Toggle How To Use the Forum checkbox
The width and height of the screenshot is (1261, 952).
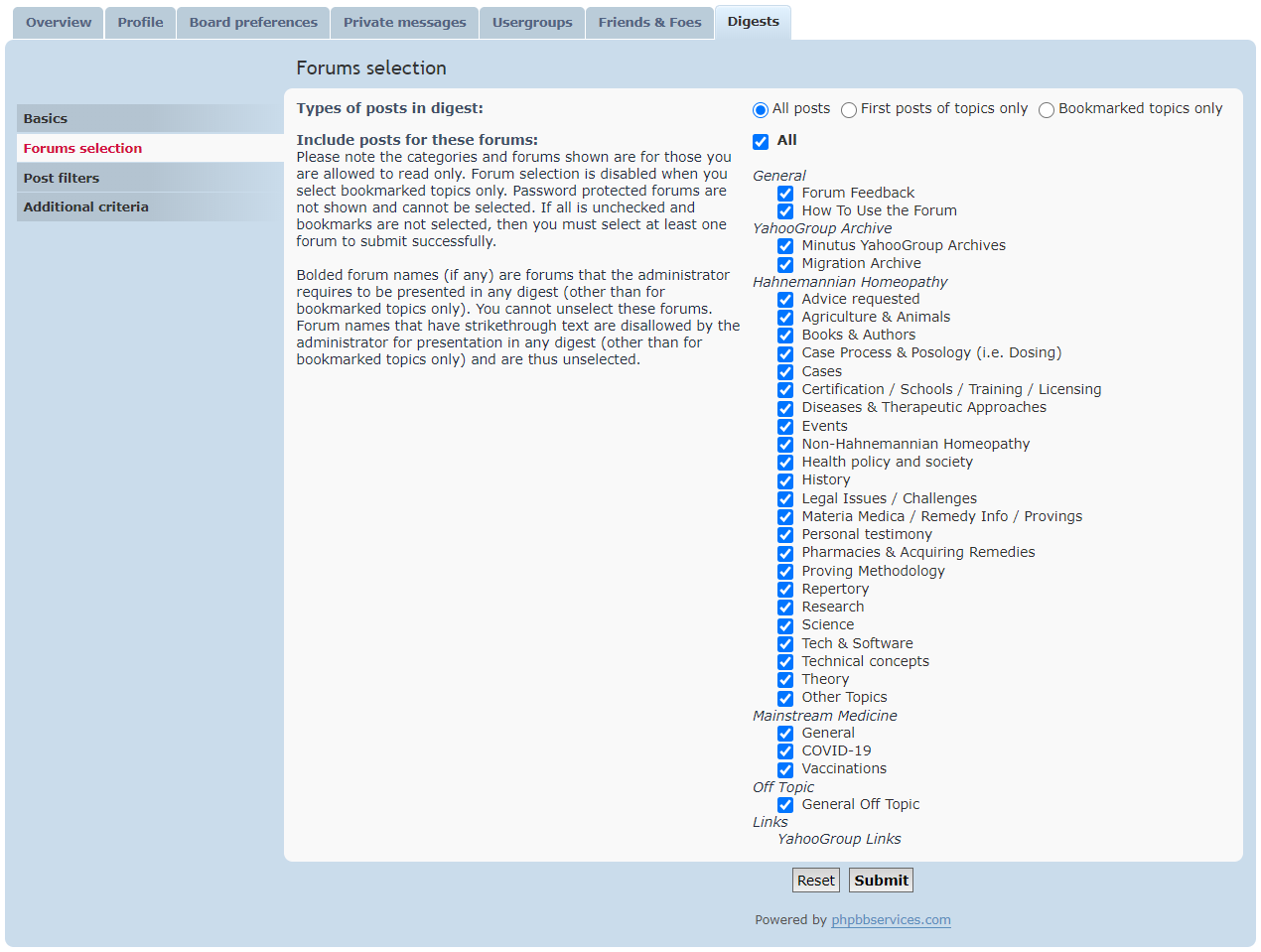(785, 211)
